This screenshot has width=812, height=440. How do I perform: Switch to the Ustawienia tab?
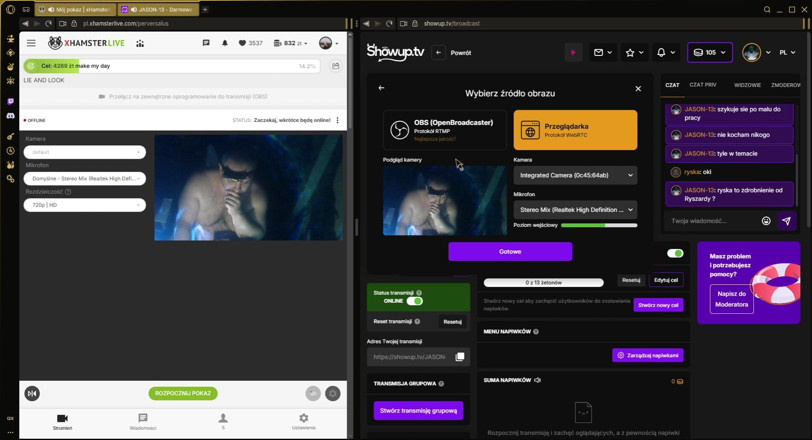coord(303,422)
